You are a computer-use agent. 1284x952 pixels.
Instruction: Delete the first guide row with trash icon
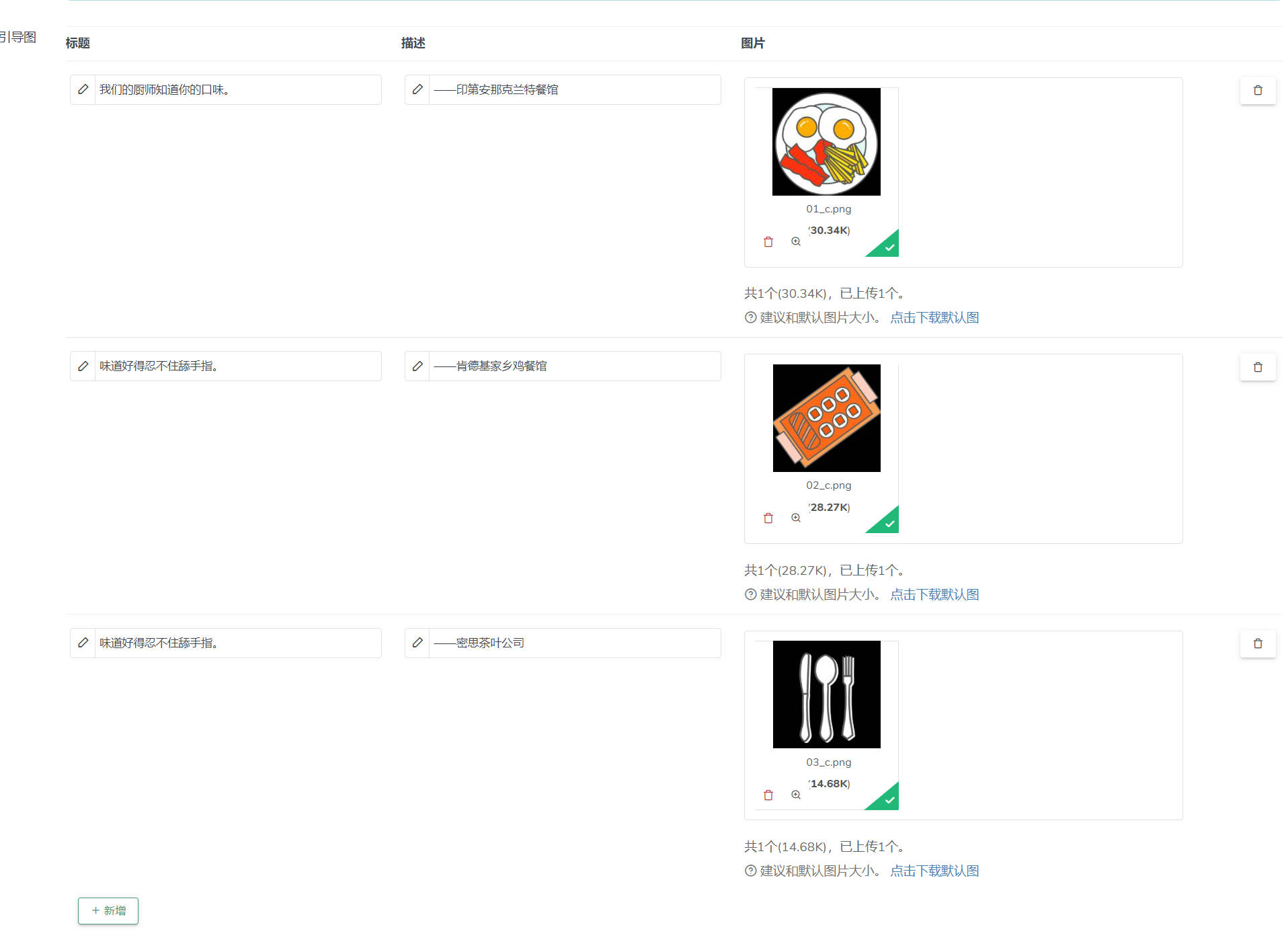1258,90
